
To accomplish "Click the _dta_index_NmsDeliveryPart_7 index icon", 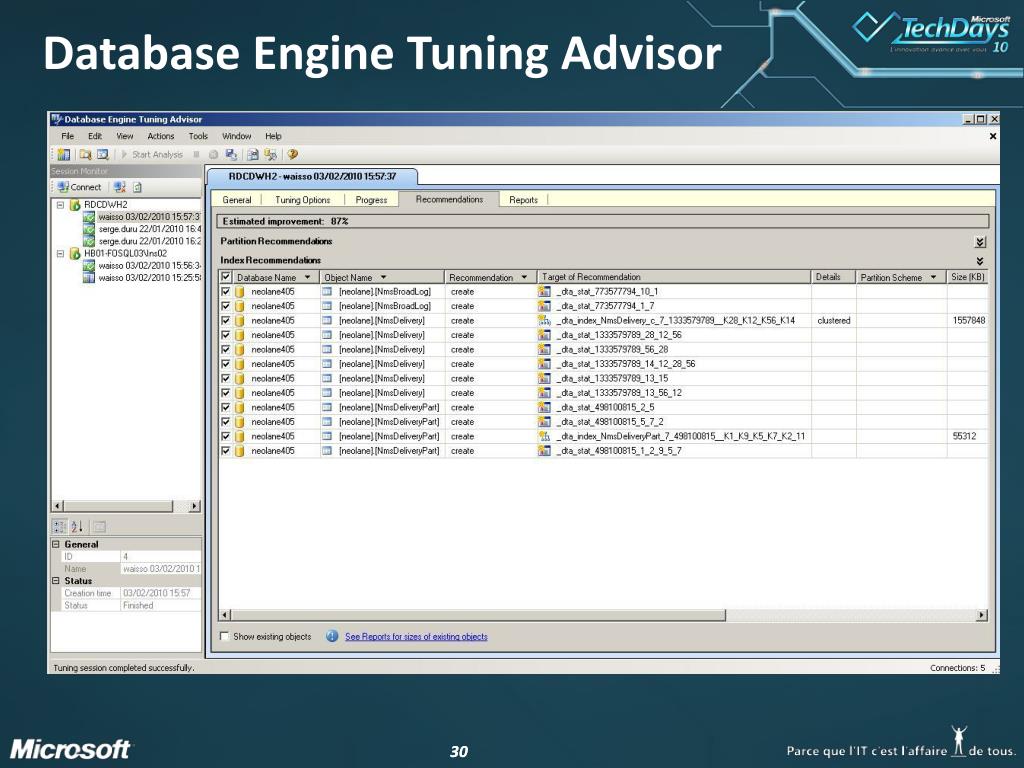I will click(x=544, y=436).
